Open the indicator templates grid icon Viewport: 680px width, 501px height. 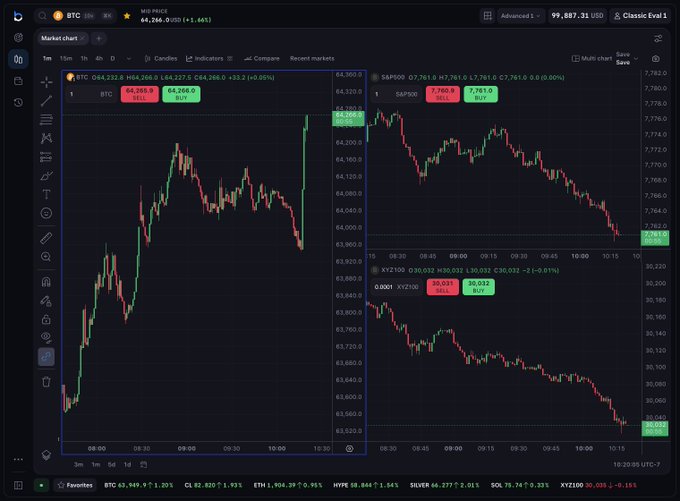(x=230, y=59)
